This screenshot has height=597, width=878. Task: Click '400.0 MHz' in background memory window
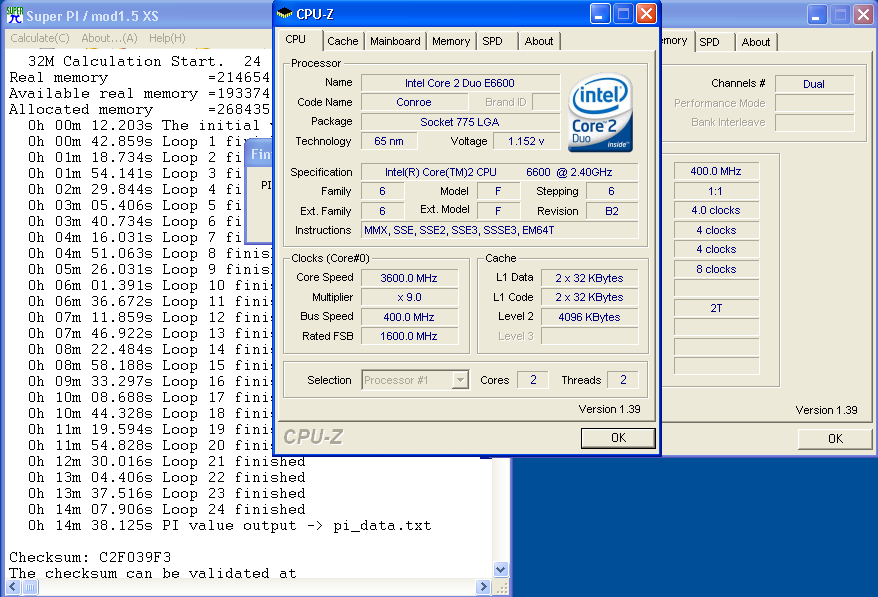[716, 171]
